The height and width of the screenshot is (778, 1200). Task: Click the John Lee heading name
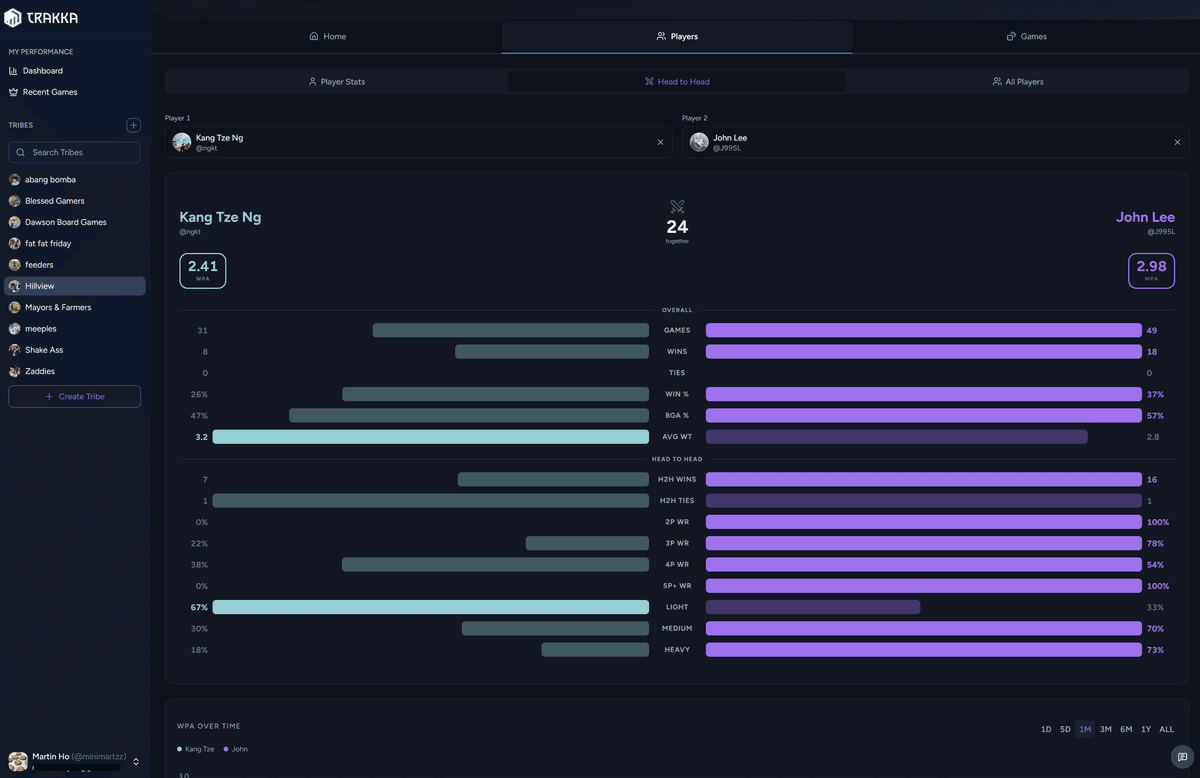(x=1145, y=217)
